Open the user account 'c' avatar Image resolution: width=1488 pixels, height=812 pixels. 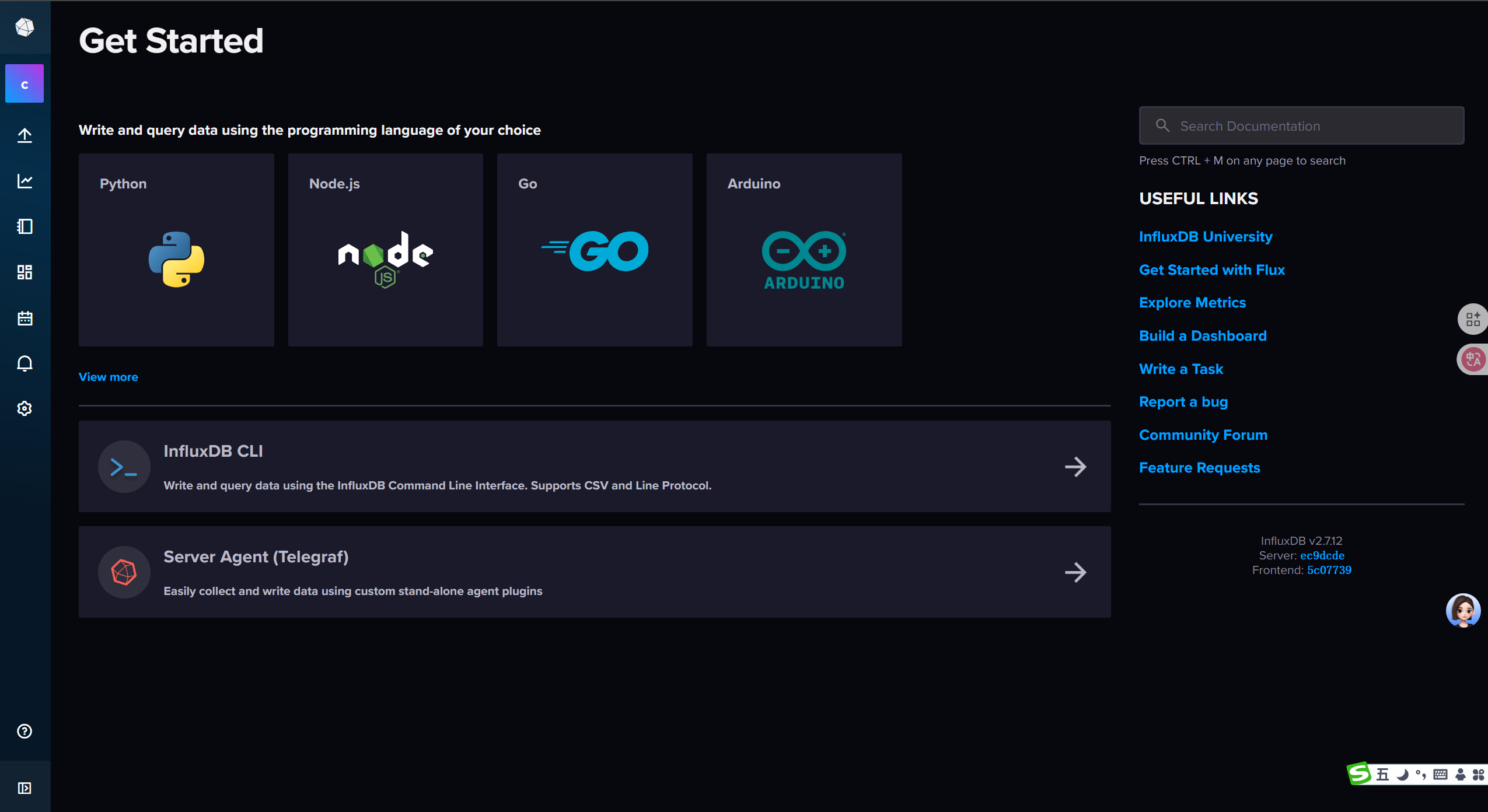click(x=25, y=83)
